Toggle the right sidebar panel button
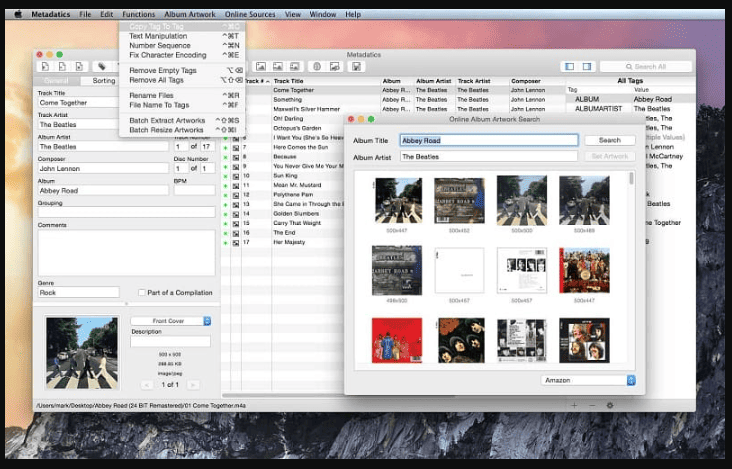The height and width of the screenshot is (469, 732). (587, 67)
